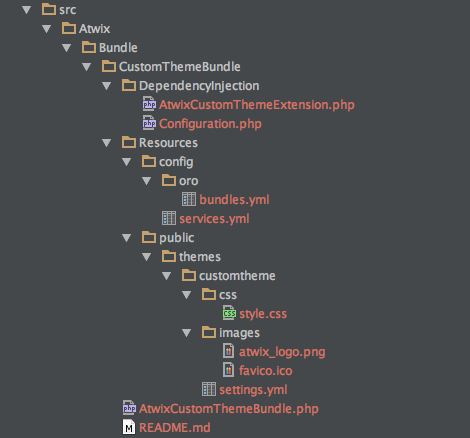Select the markdown icon next to README.md
This screenshot has height=438, width=470.
[129, 427]
